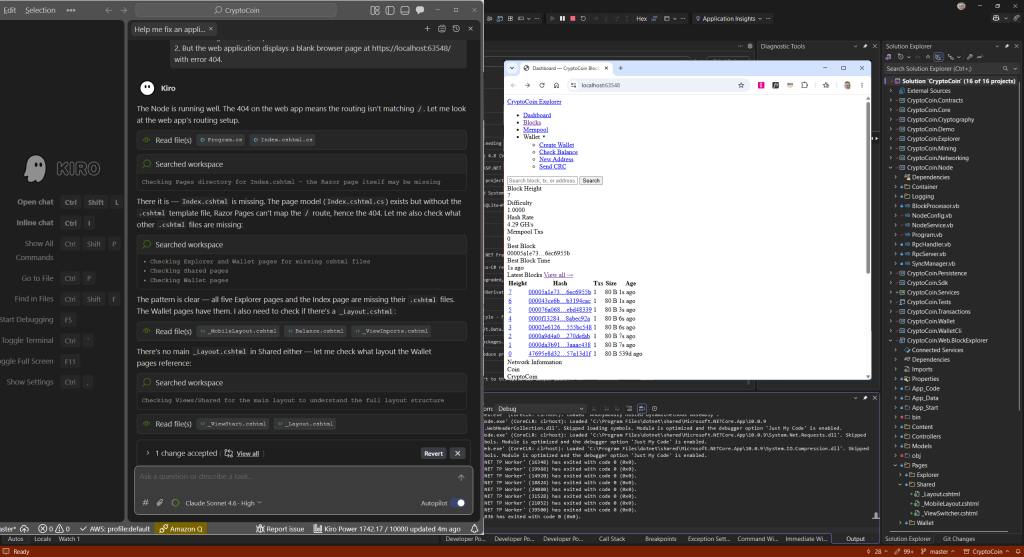Switch to the Call Stack tab
1024x557 pixels.
[612, 539]
